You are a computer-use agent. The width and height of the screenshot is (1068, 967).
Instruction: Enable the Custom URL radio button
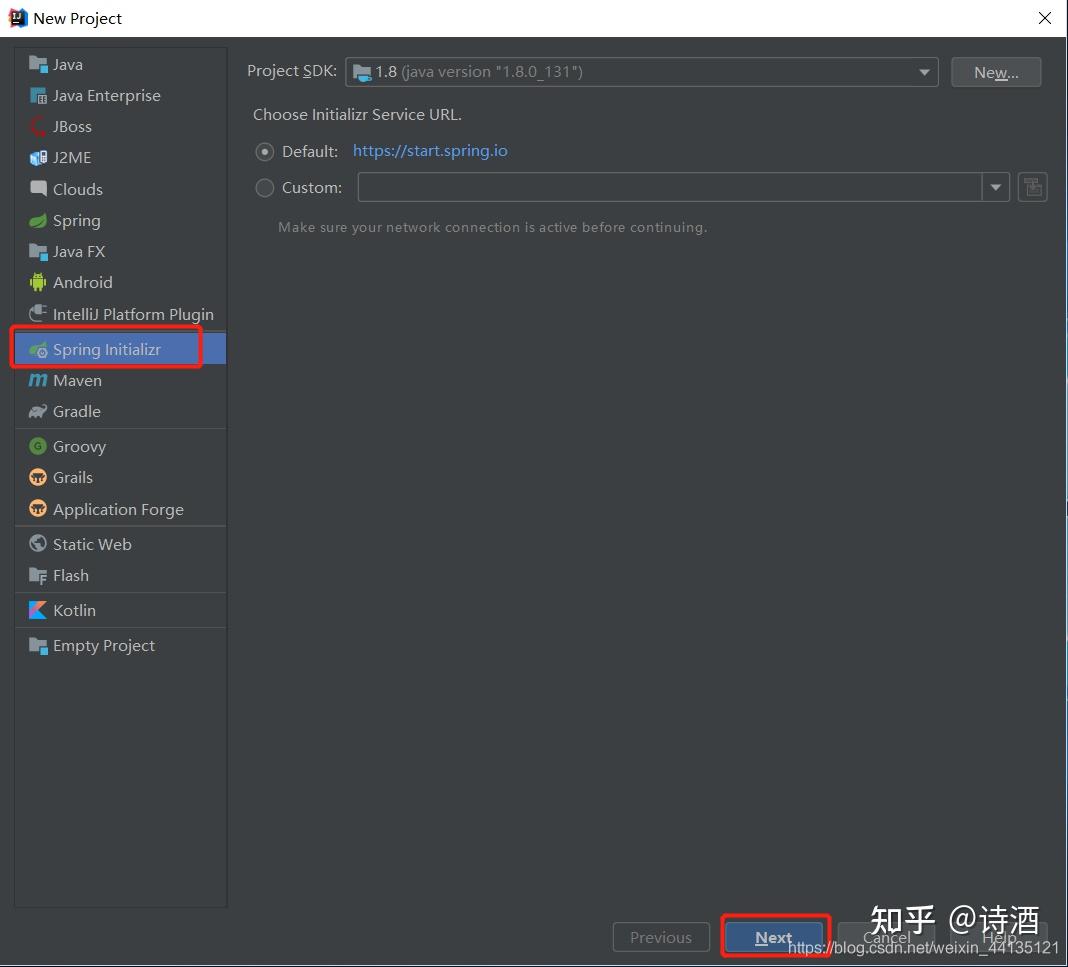coord(264,187)
